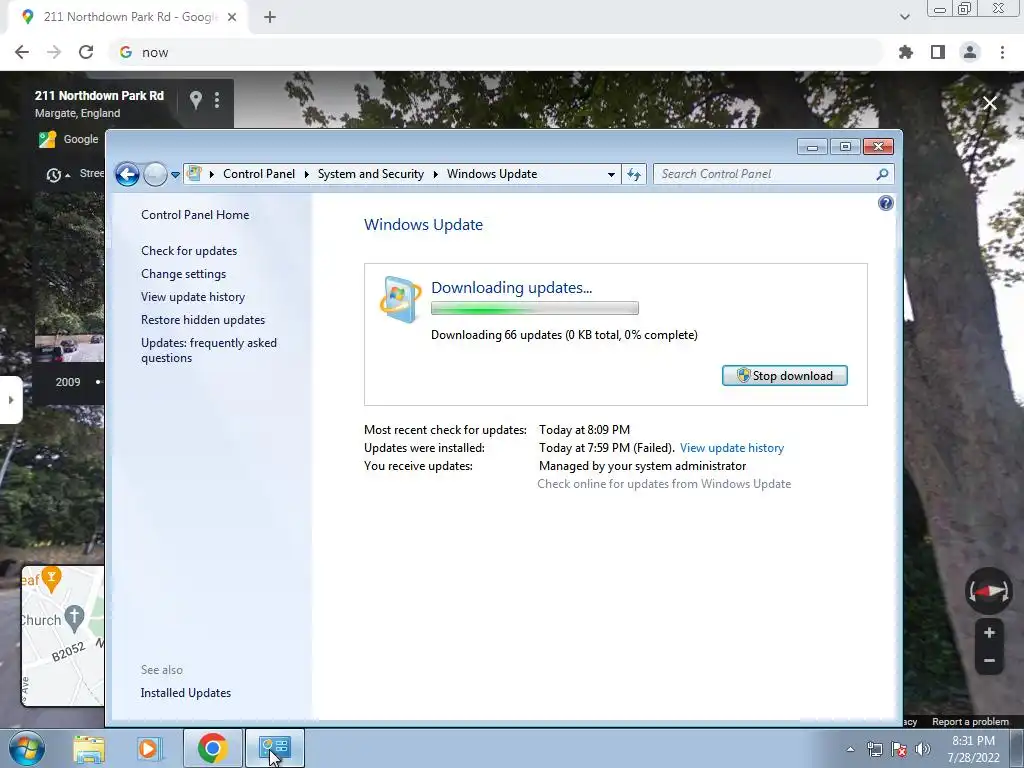Open the Windows Start button

pyautogui.click(x=26, y=748)
